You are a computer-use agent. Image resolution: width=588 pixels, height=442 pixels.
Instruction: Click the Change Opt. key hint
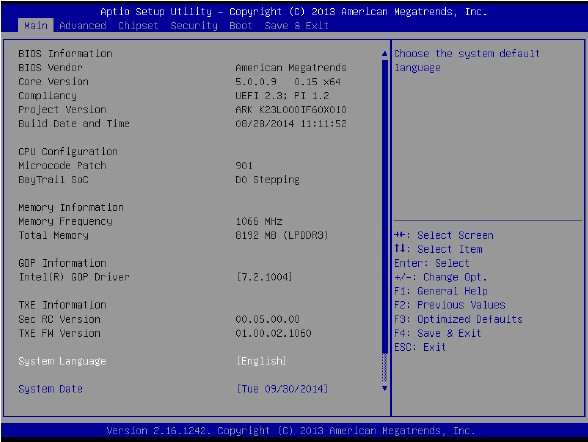[441, 277]
